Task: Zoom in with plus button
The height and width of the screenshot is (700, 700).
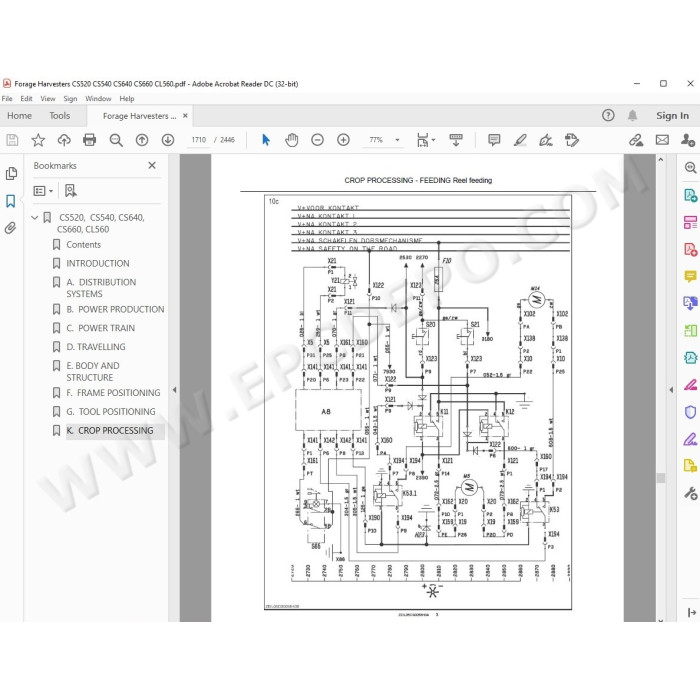Action: 343,140
